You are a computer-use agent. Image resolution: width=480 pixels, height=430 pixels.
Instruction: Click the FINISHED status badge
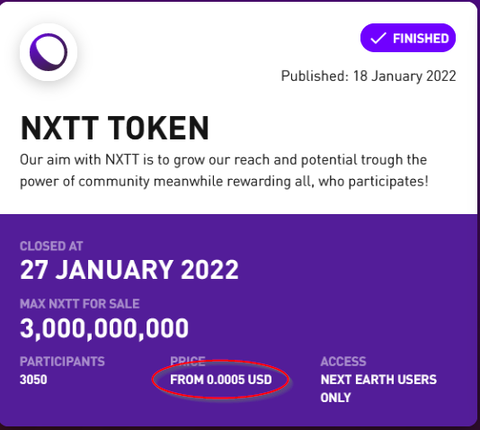(408, 38)
